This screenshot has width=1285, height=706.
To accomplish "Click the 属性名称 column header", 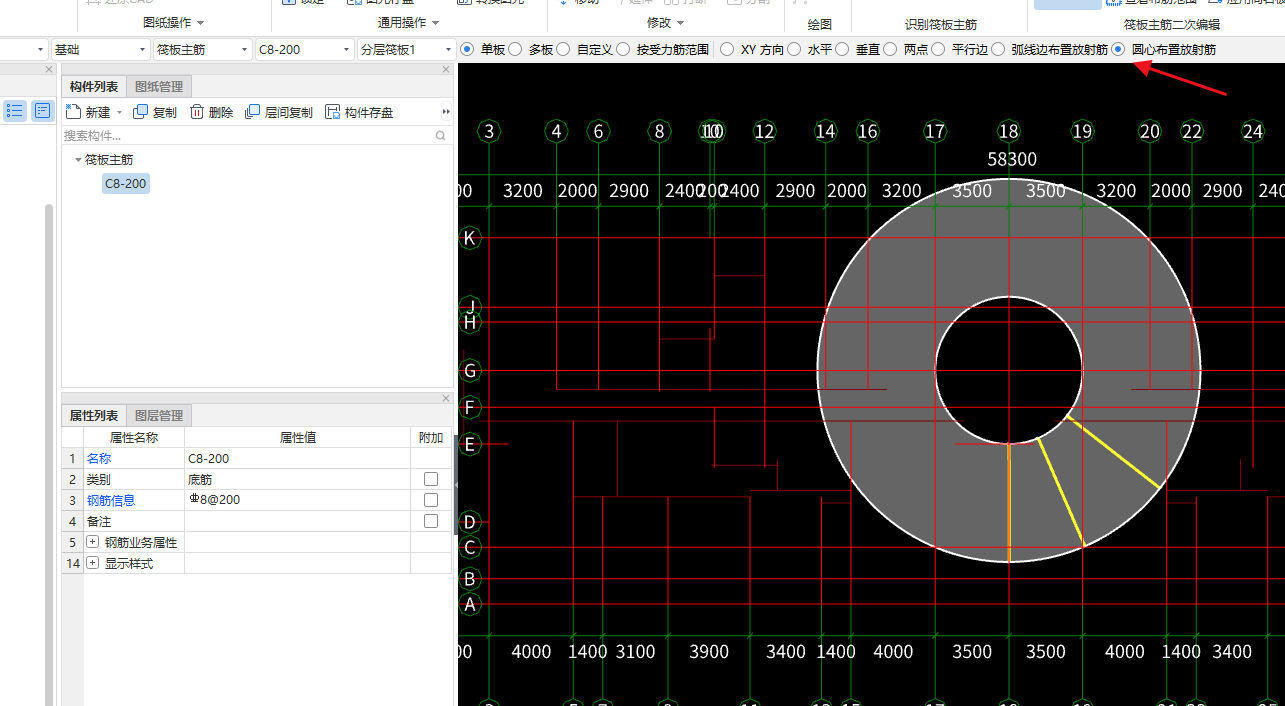I will (x=134, y=437).
